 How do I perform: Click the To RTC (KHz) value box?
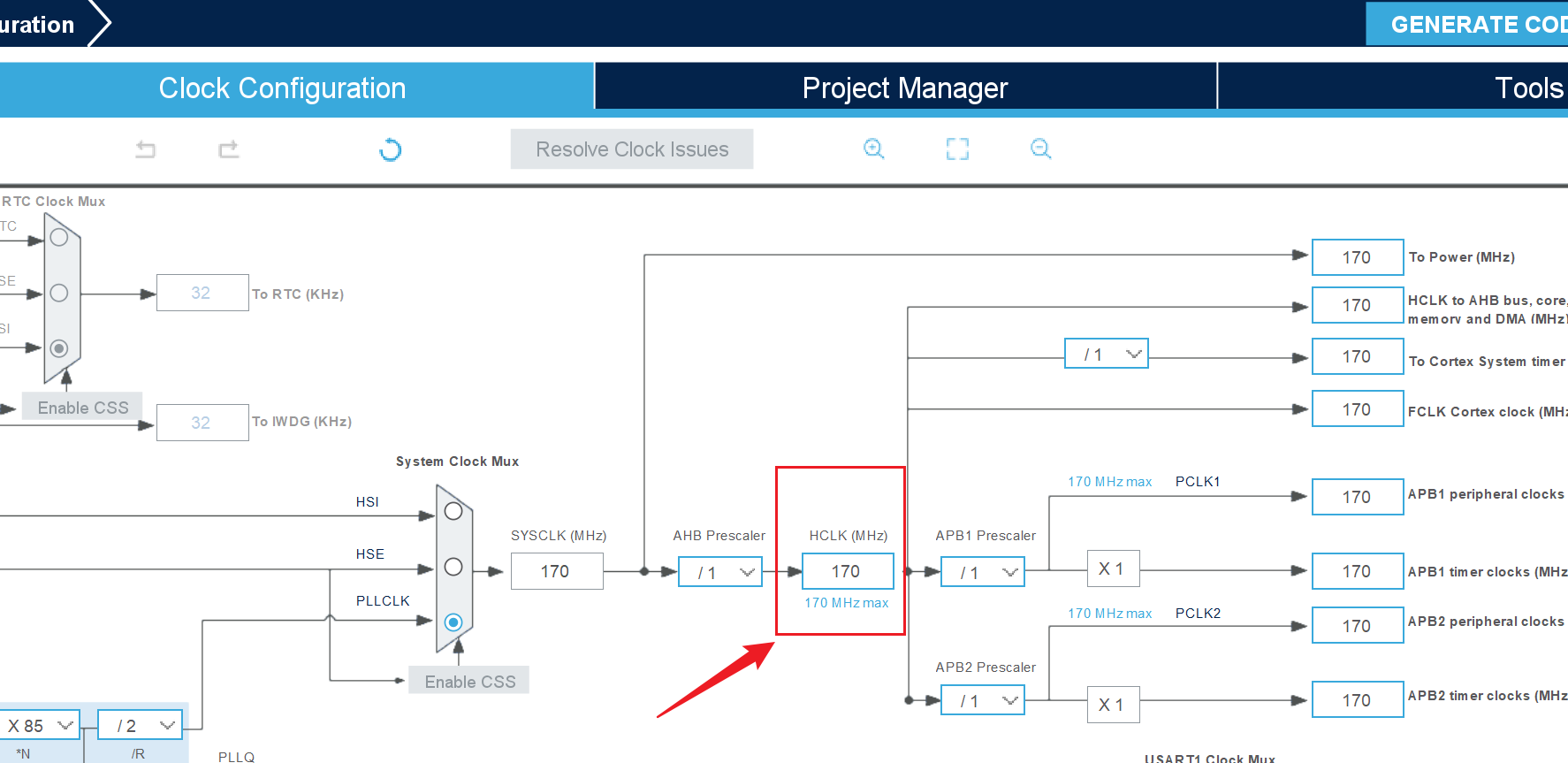(x=202, y=293)
